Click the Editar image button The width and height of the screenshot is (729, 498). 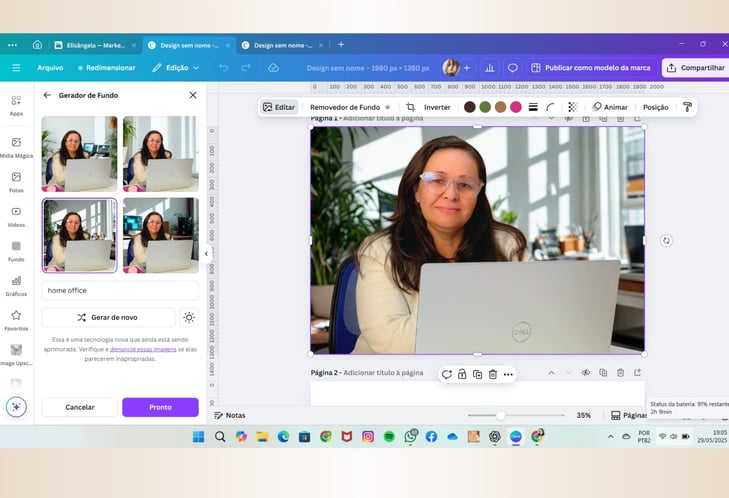point(279,107)
